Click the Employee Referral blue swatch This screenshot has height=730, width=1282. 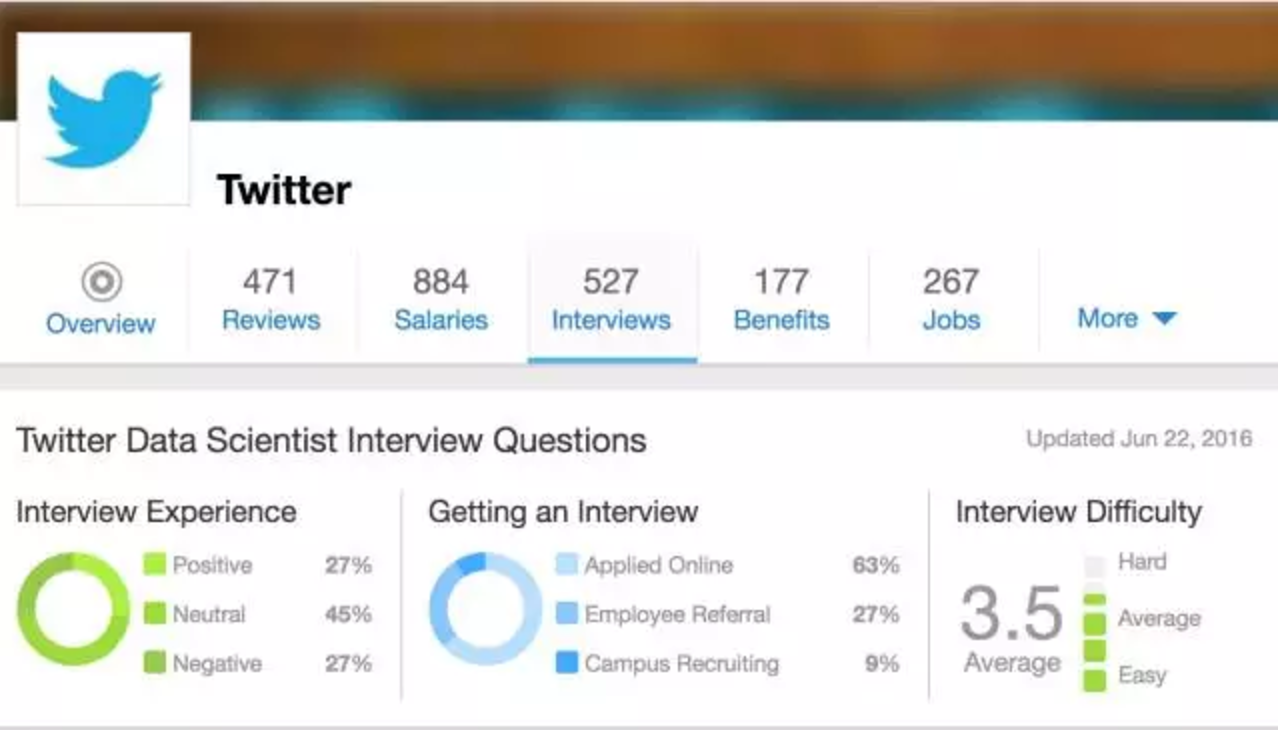[567, 613]
